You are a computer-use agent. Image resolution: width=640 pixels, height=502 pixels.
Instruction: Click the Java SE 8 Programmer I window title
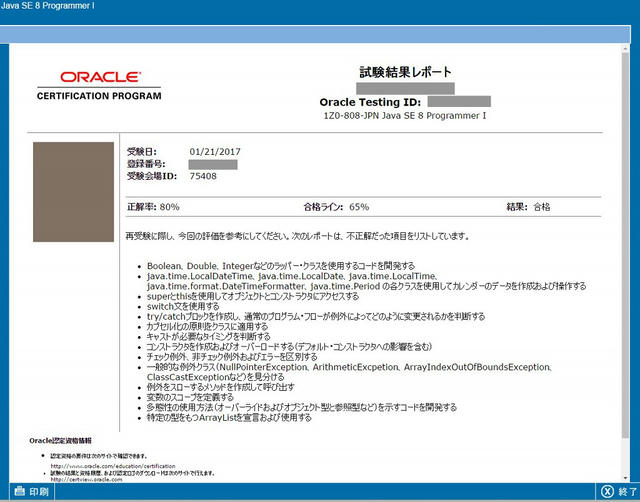pos(47,6)
